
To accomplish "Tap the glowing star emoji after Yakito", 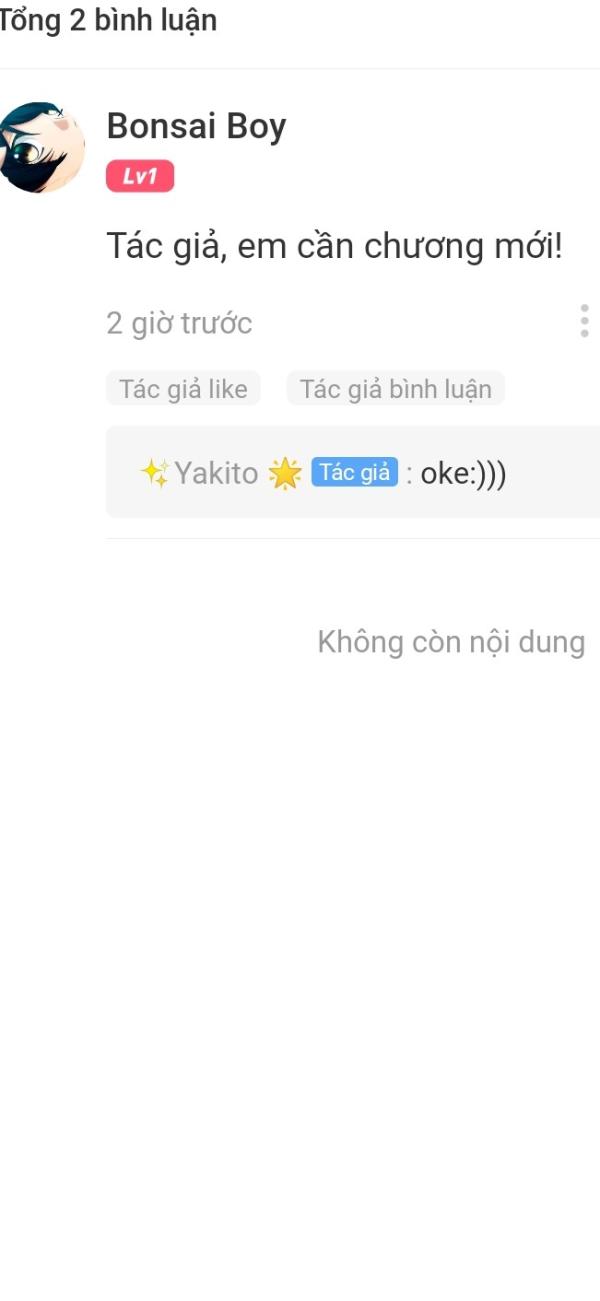I will [x=285, y=473].
